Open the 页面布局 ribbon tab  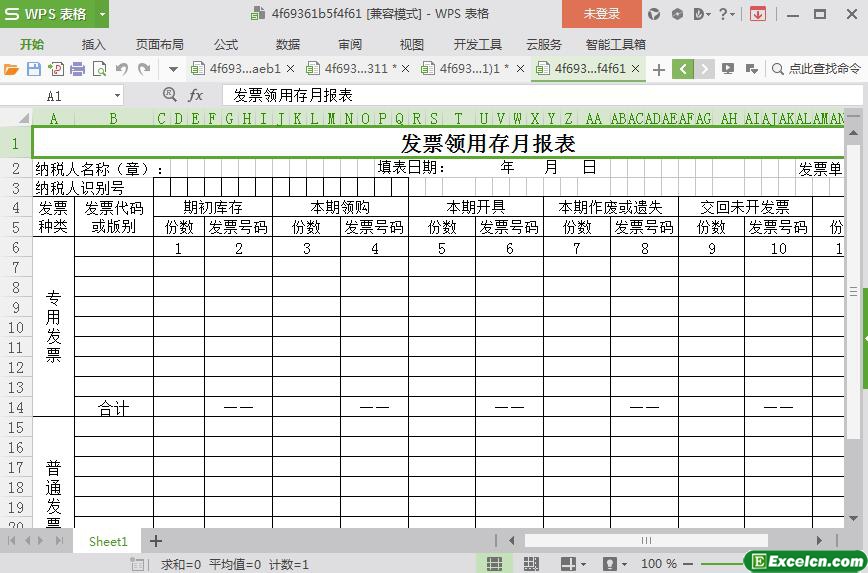point(159,44)
